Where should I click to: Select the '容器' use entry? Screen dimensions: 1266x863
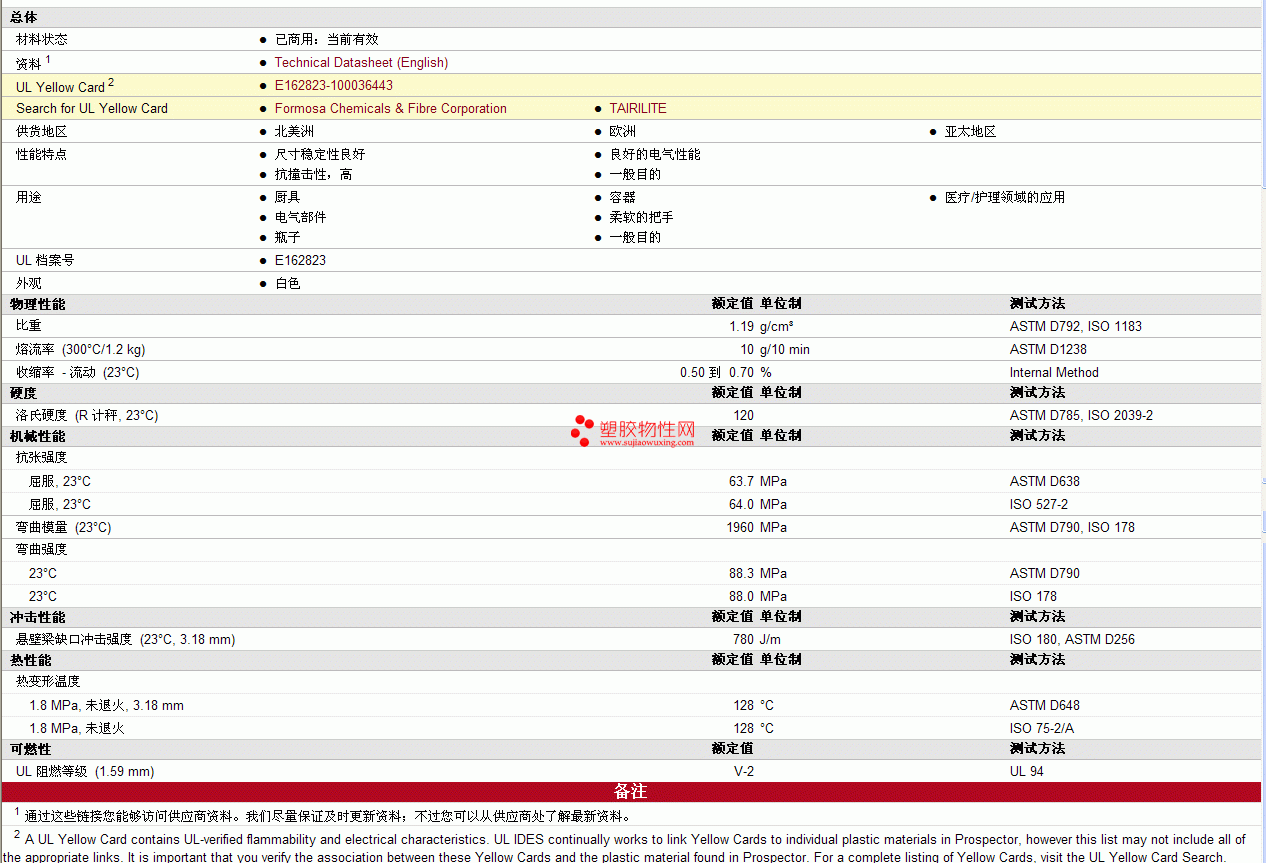coord(623,197)
